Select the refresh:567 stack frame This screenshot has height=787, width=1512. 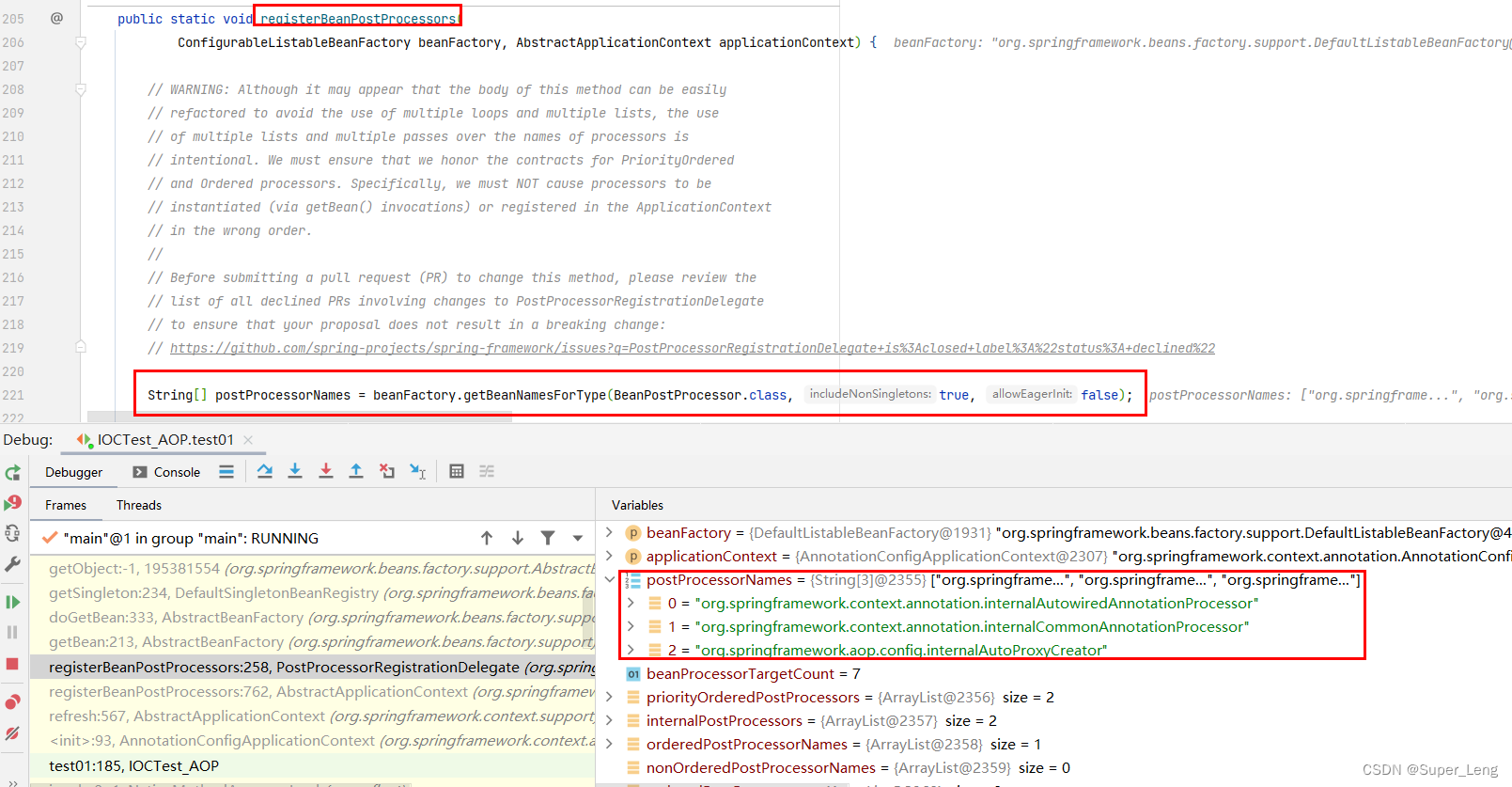pos(313,716)
